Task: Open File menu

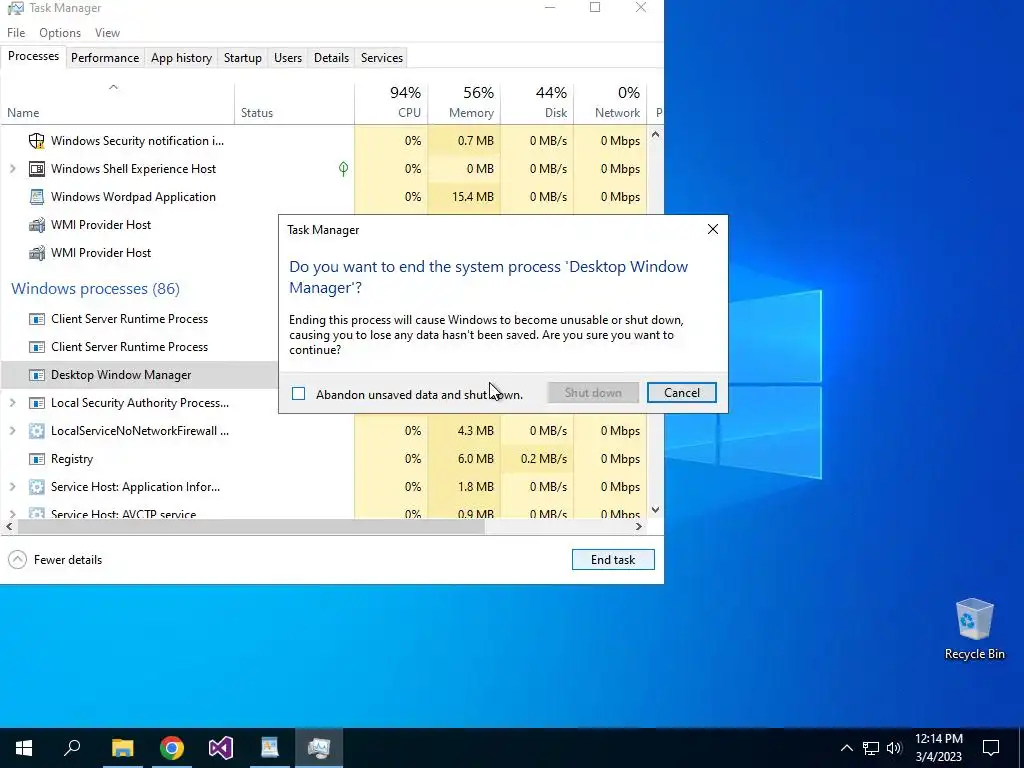Action: 16,33
